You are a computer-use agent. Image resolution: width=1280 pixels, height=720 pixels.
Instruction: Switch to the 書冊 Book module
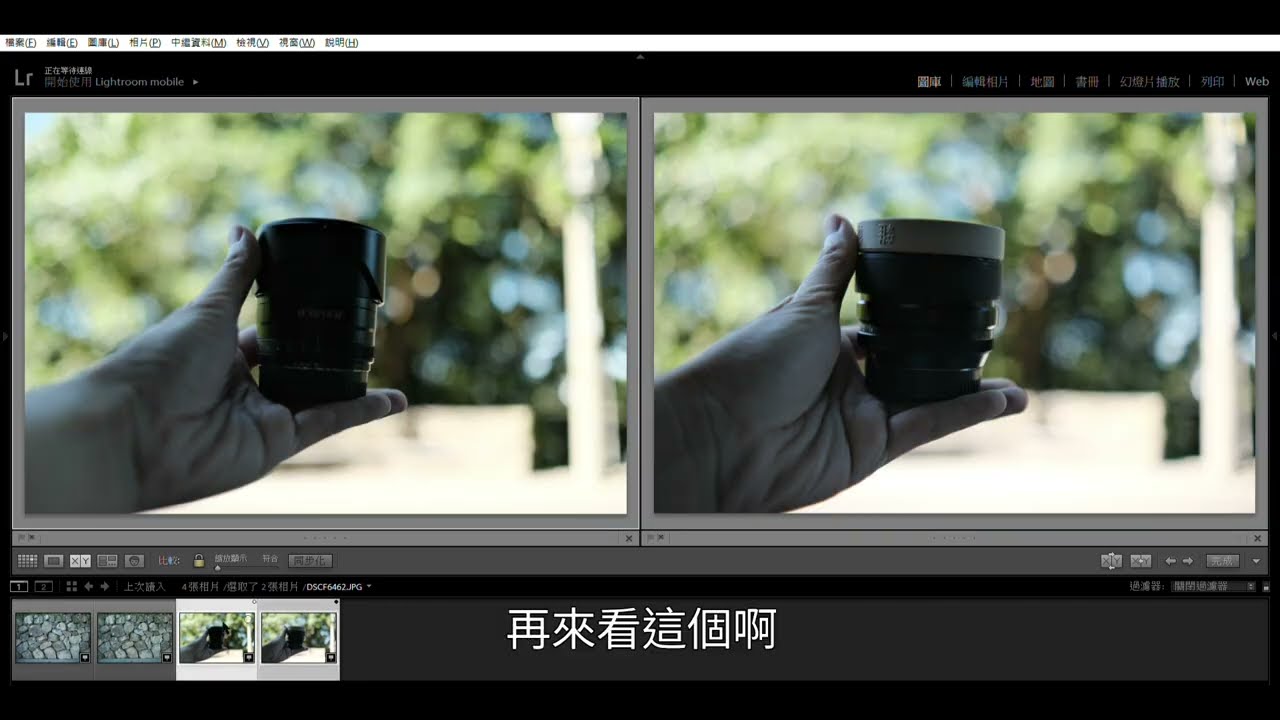tap(1087, 82)
